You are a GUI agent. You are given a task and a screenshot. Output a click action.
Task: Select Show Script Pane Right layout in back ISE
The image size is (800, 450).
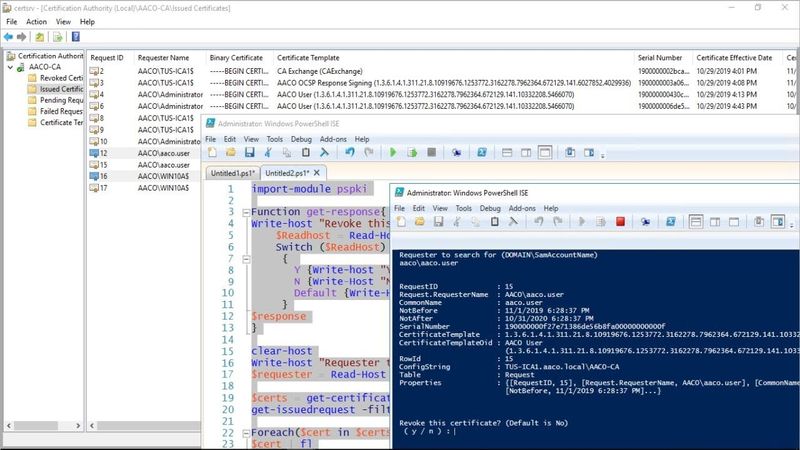coord(526,153)
